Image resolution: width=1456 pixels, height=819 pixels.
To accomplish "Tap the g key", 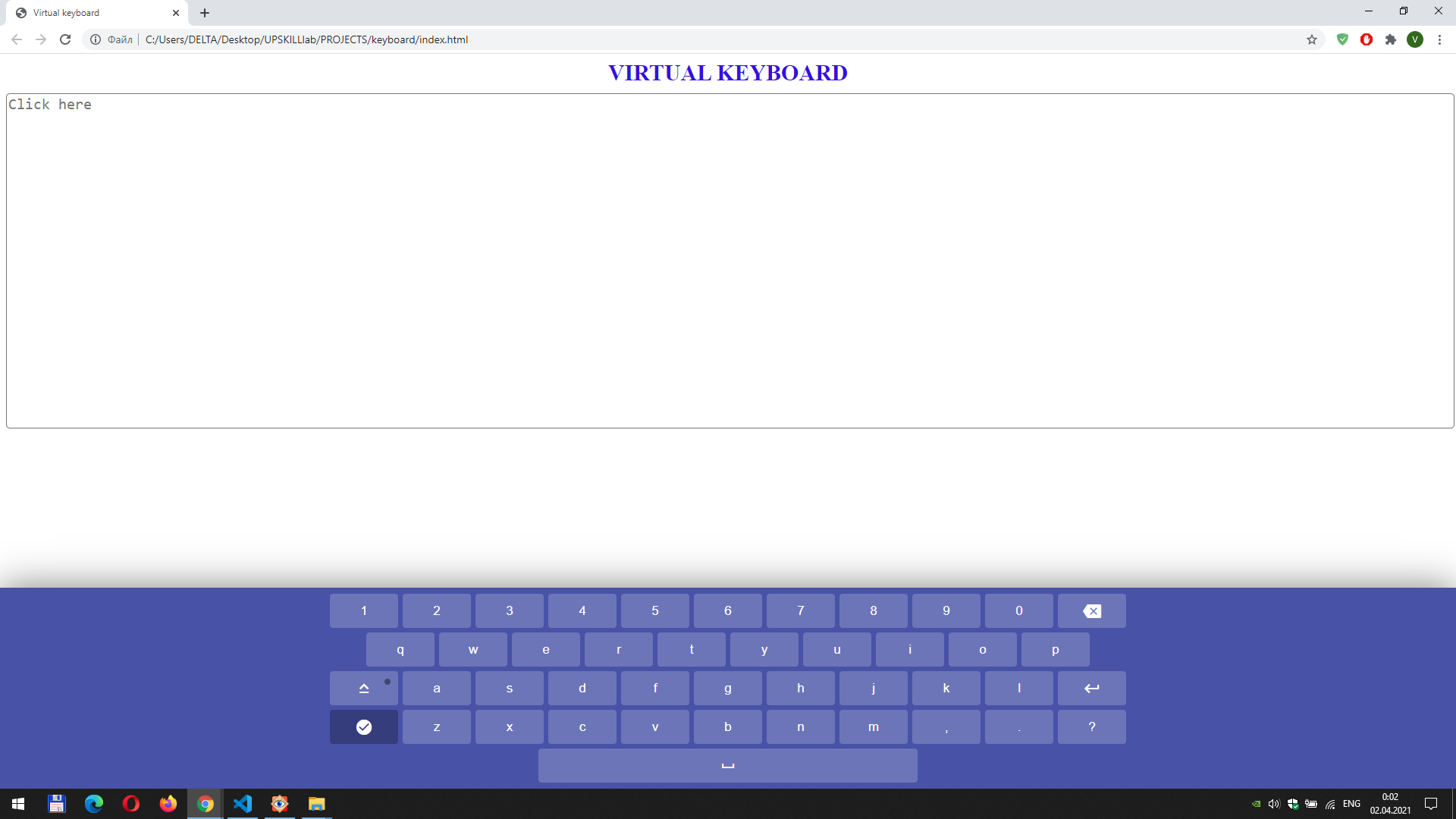I will pos(728,688).
